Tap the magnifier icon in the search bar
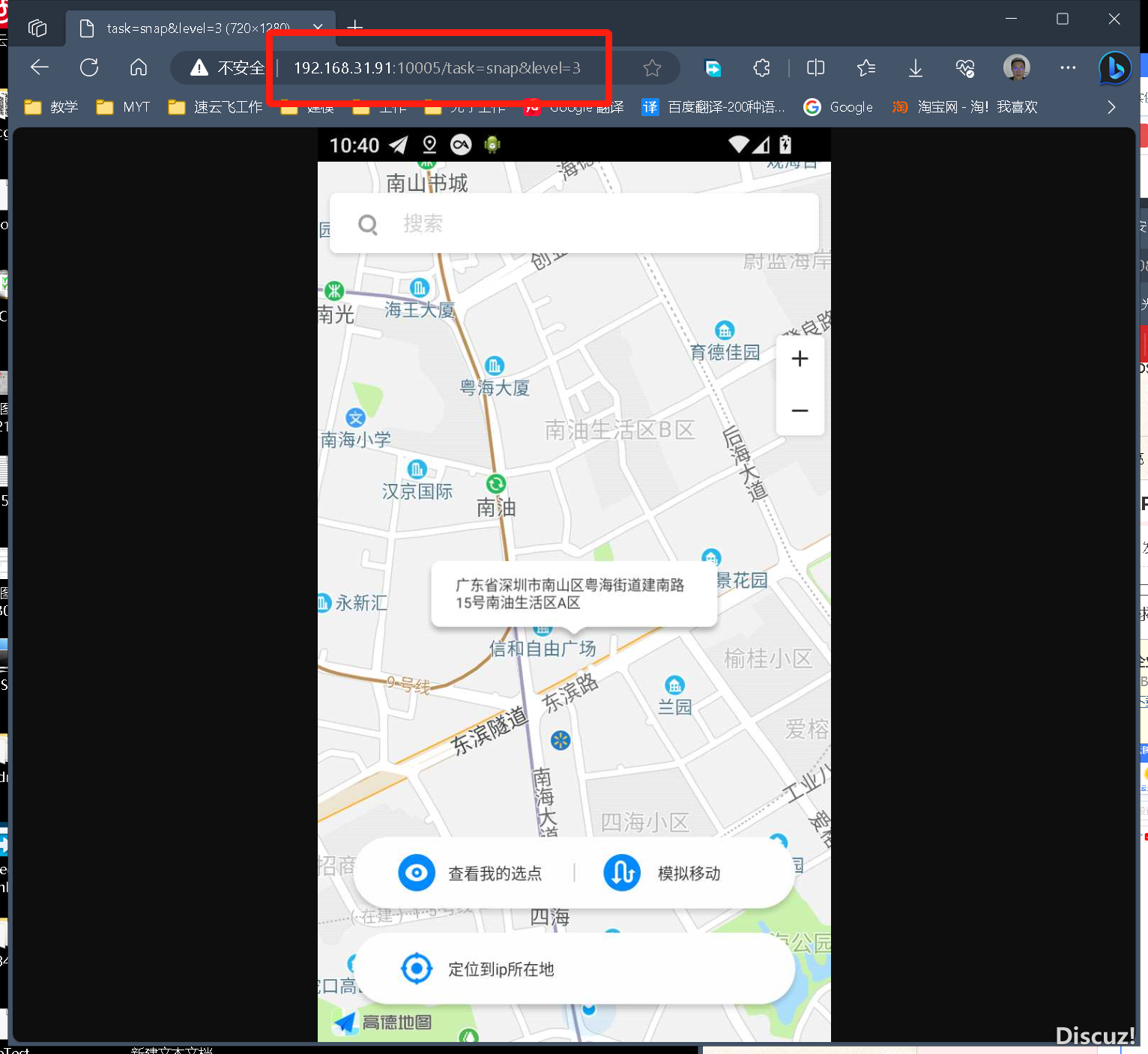 pos(367,223)
